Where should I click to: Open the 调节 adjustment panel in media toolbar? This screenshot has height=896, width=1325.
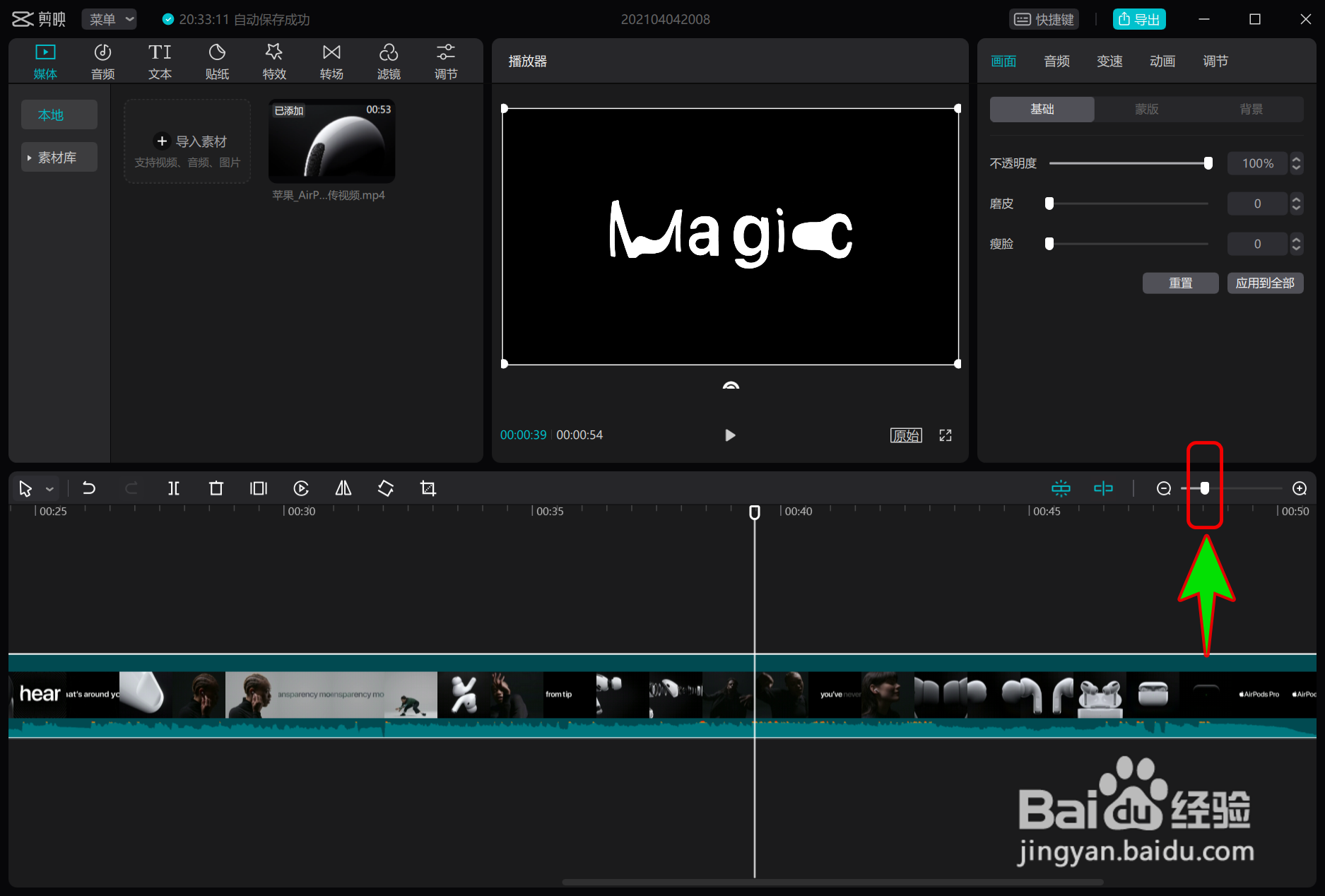click(x=446, y=61)
